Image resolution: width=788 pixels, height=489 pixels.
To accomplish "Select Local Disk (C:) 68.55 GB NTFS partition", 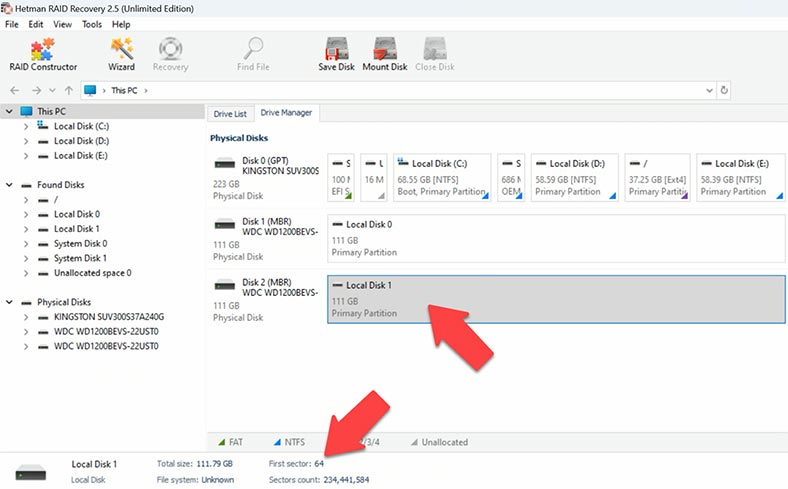I will pyautogui.click(x=442, y=177).
